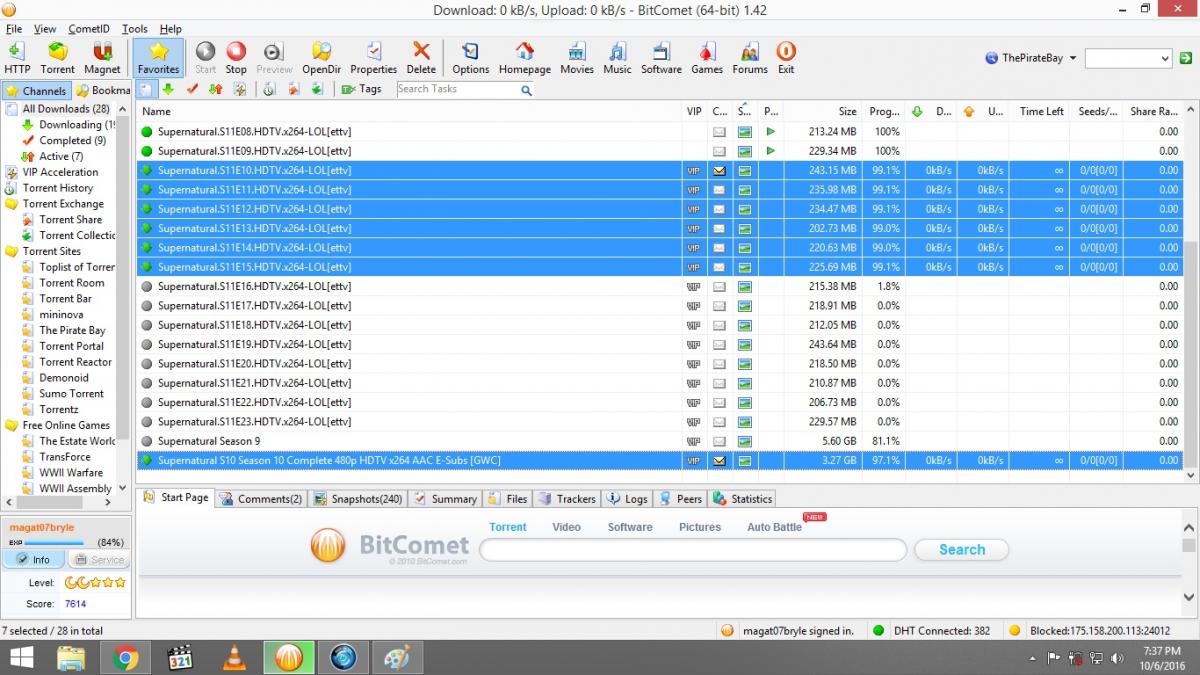Click the Search Tasks input field

click(456, 89)
